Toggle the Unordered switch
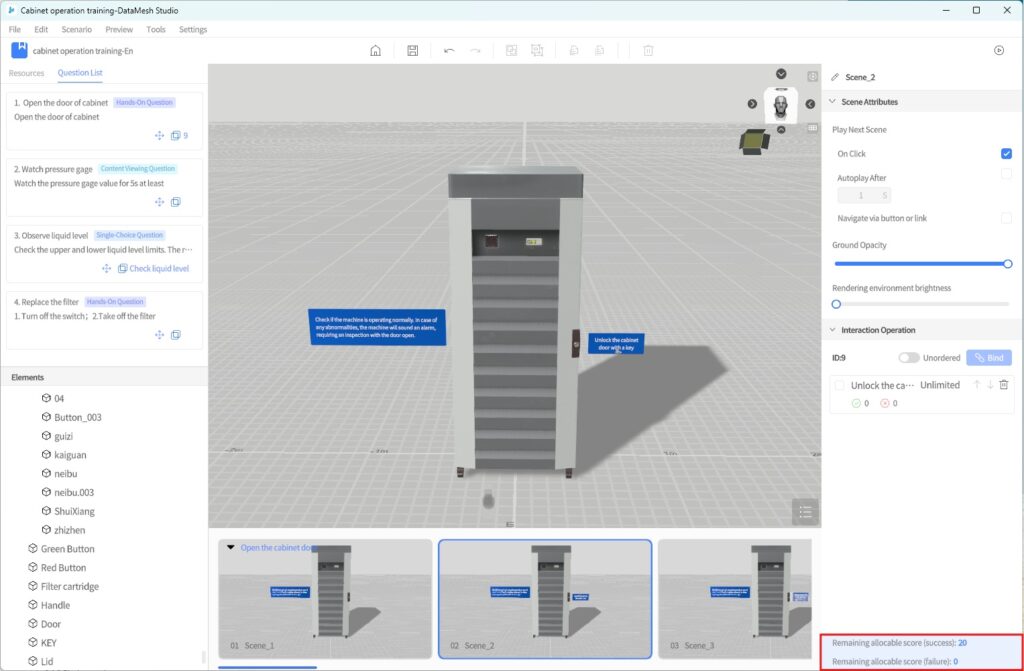The width and height of the screenshot is (1024, 671). point(908,358)
